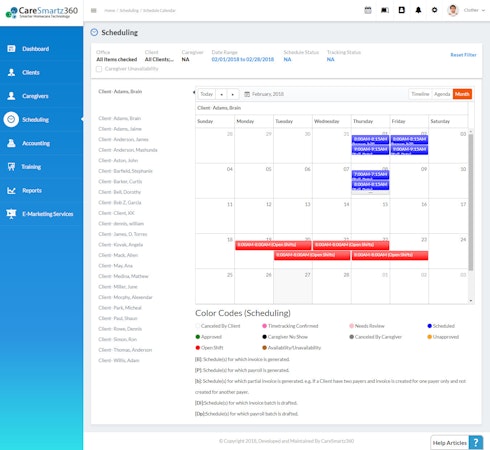The width and height of the screenshot is (490, 450).
Task: Open Help Articles button
Action: click(450, 443)
